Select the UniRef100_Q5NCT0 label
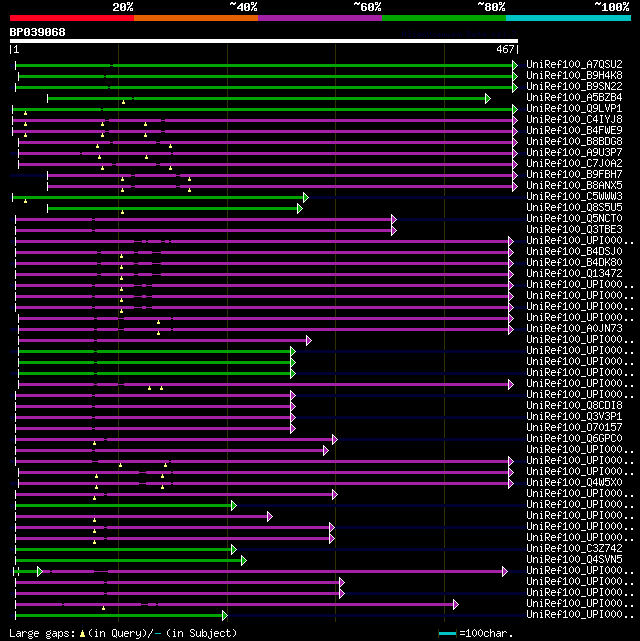 click(x=574, y=219)
